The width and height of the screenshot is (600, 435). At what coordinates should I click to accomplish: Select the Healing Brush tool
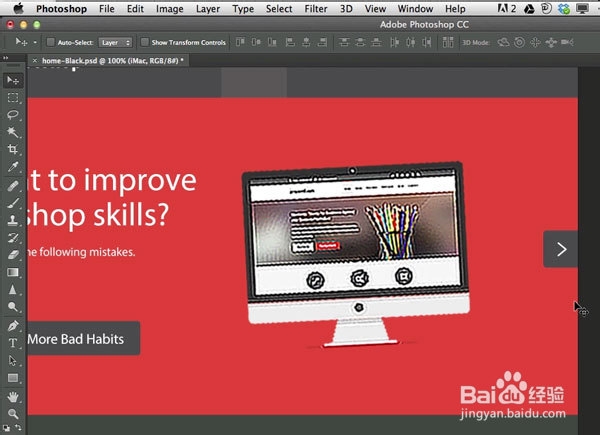point(13,186)
